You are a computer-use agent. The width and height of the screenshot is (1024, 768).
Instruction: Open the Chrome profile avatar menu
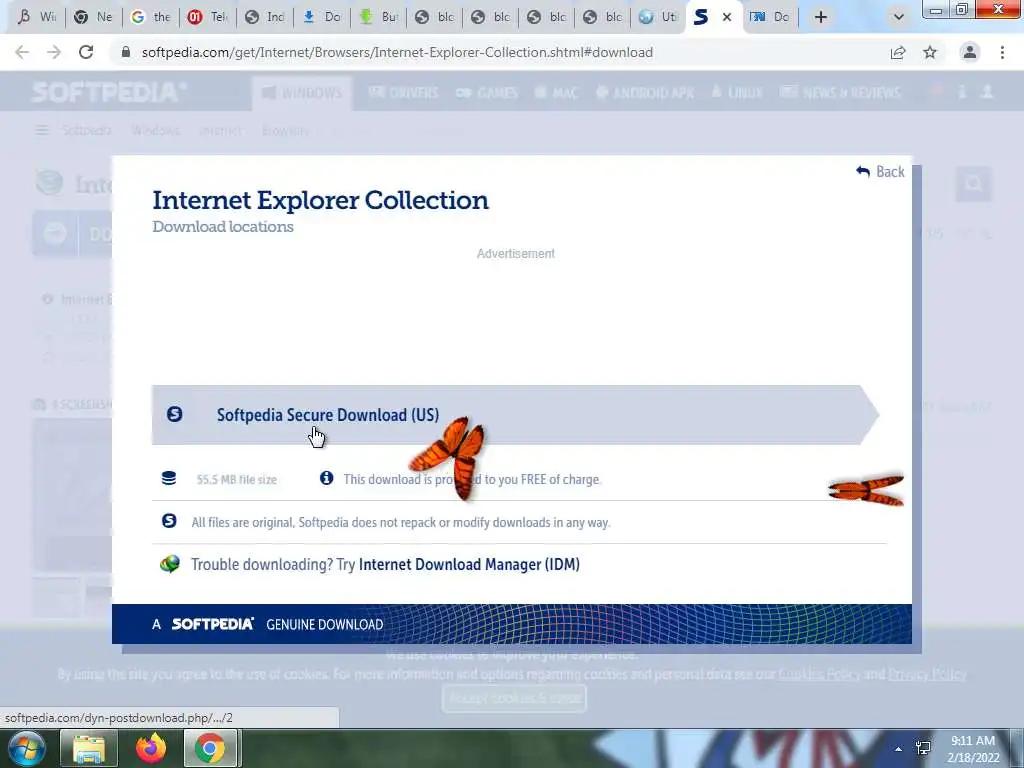970,52
